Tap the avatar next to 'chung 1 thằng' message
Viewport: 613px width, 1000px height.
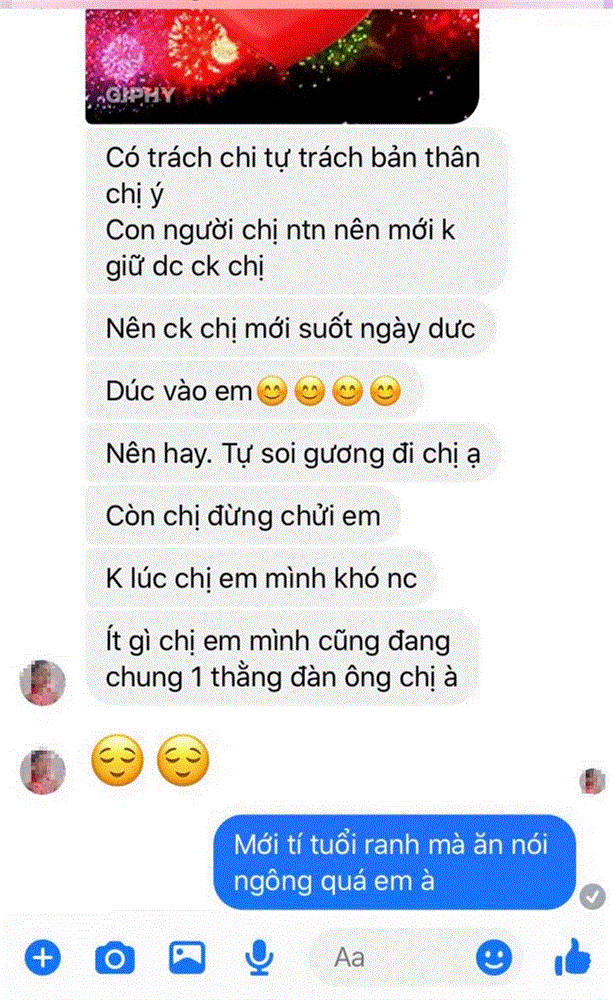pyautogui.click(x=43, y=682)
